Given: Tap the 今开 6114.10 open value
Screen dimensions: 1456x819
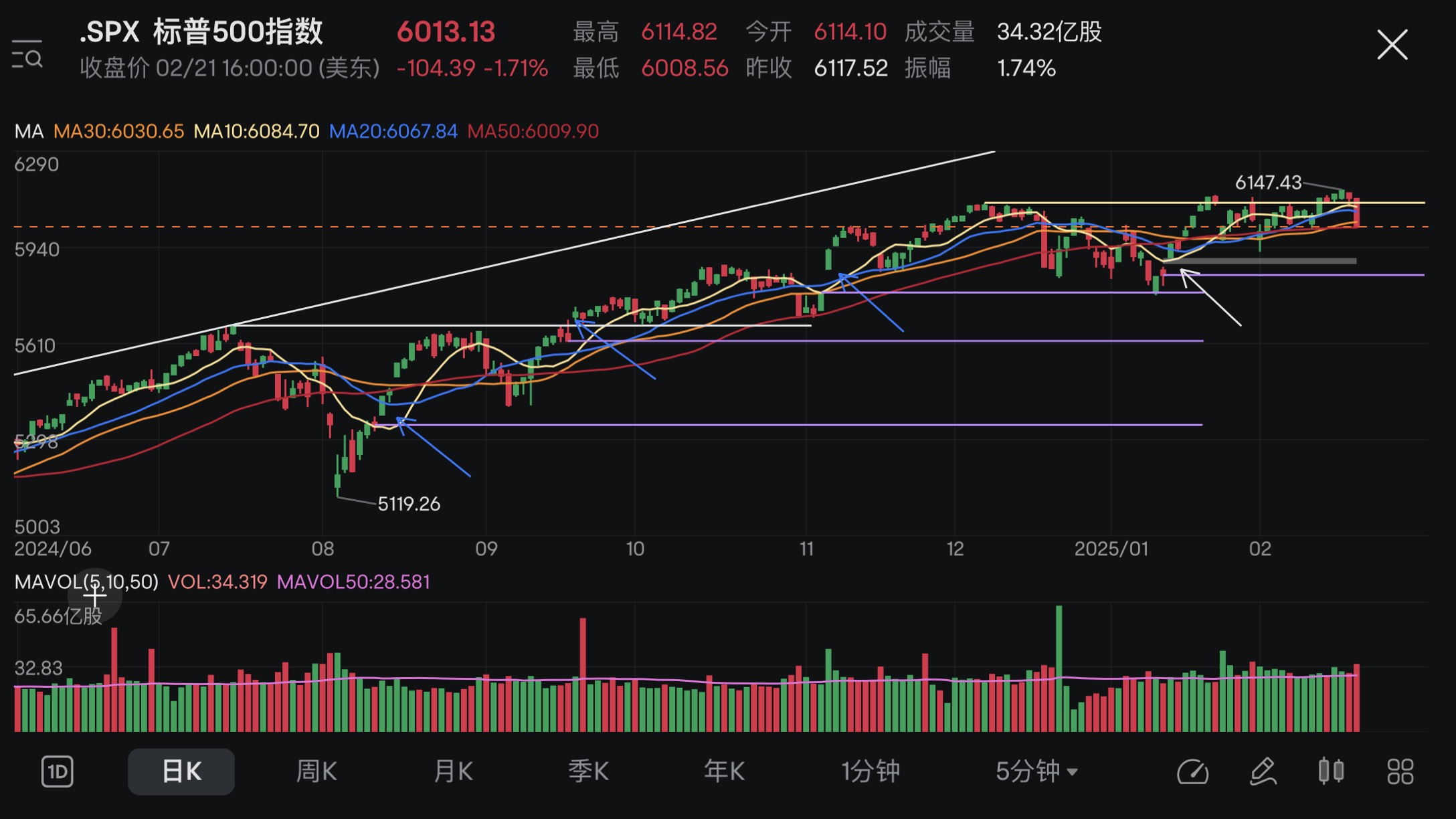Looking at the screenshot, I should coord(816,31).
